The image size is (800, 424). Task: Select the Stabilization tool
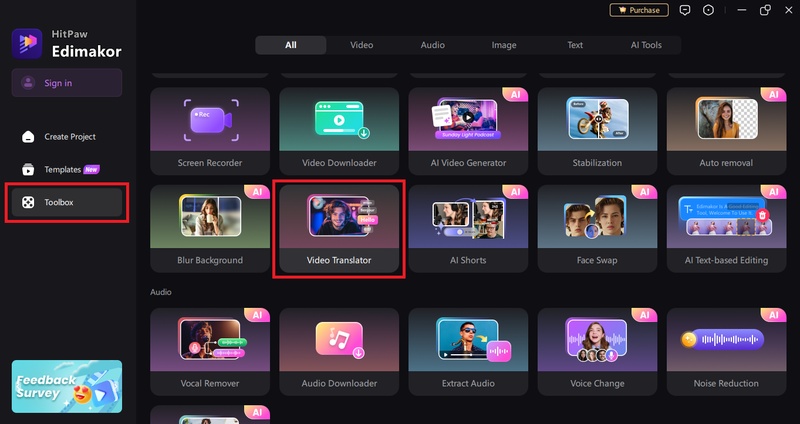[597, 131]
